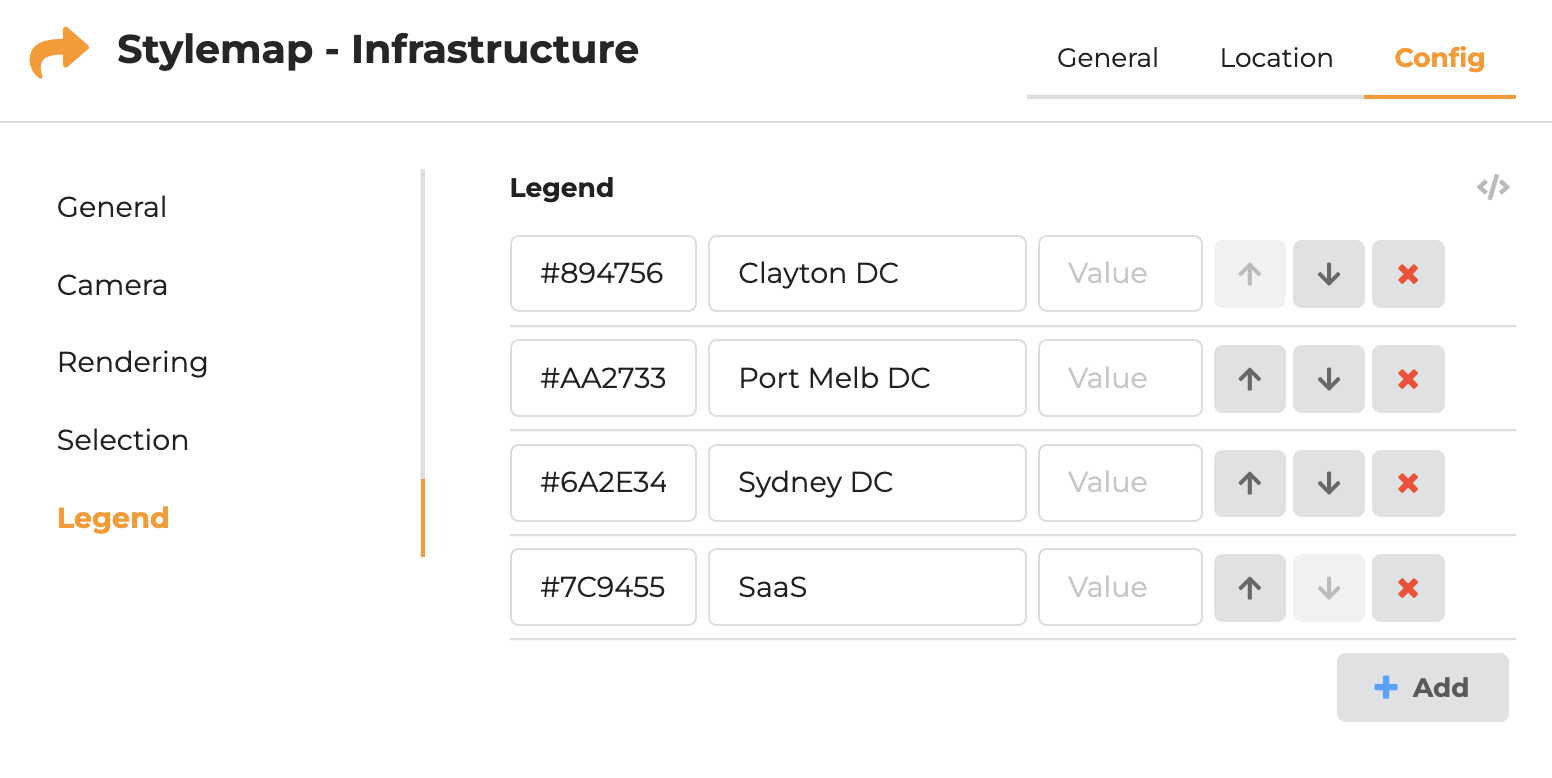Move SaaS row up
This screenshot has width=1552, height=778.
[x=1249, y=588]
